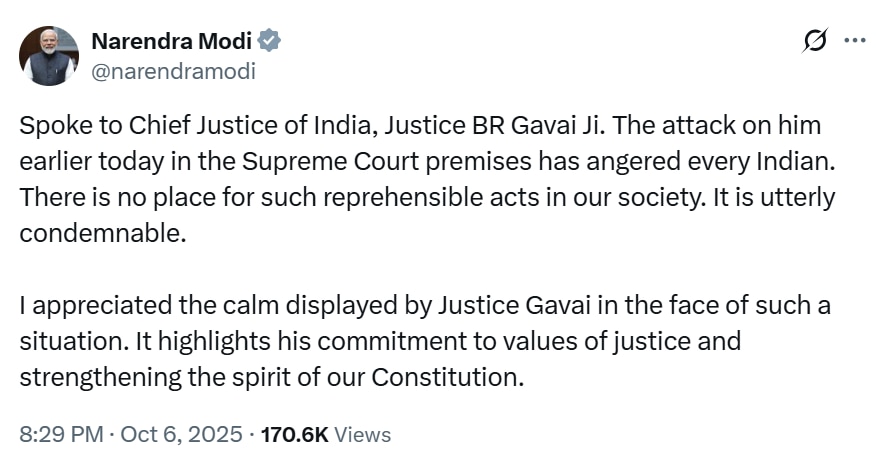
Task: Open the Narendra Modi display name link
Action: pos(172,41)
